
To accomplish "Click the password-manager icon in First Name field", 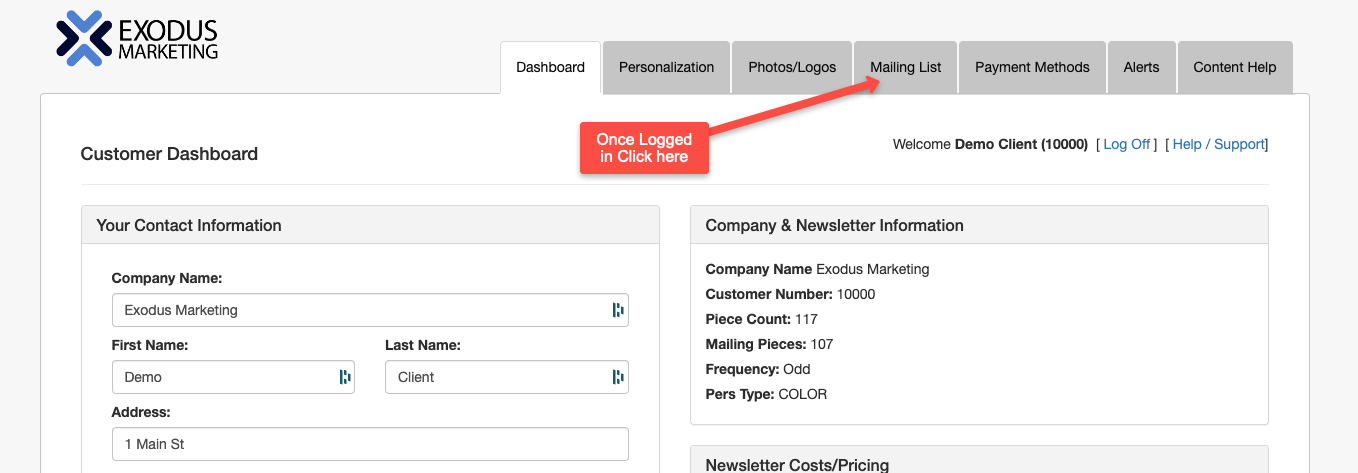I will [345, 377].
